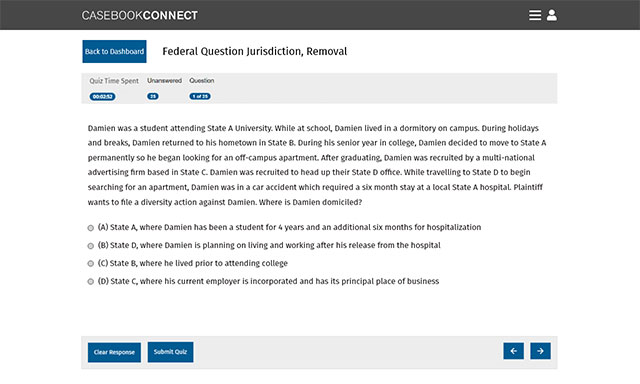Click the Back to Dashboard button
Viewport: 640px width, 384px height.
(x=114, y=51)
